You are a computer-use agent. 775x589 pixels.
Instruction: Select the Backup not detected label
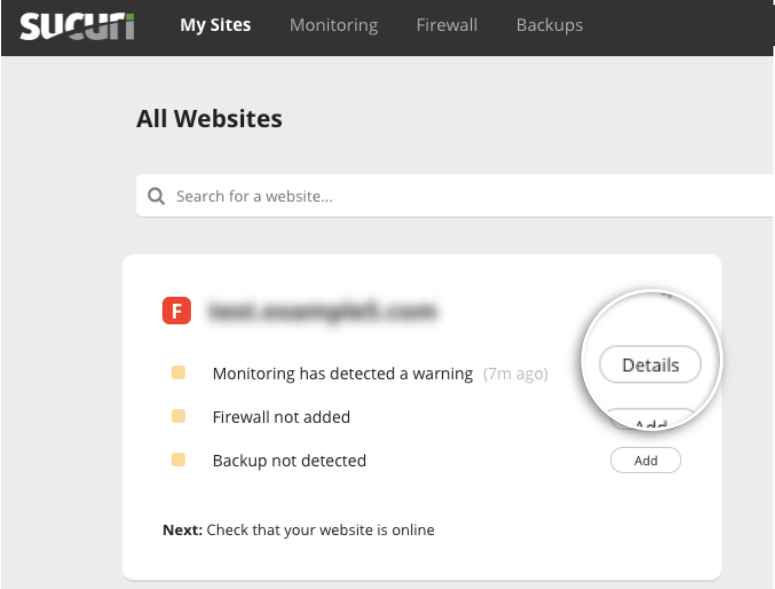point(289,461)
